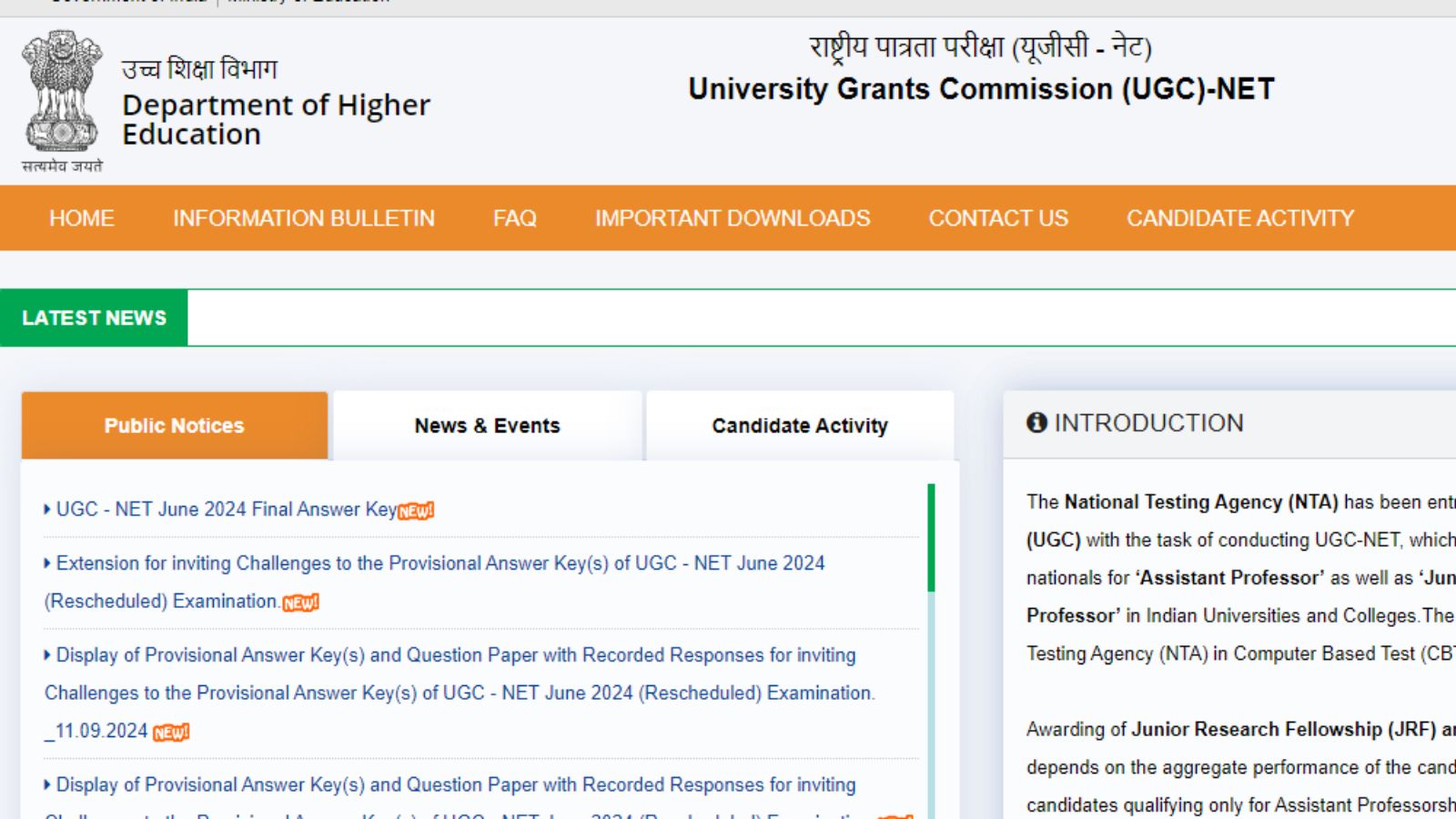Open the FAQ navigation item
The width and height of the screenshot is (1456, 819).
[515, 218]
